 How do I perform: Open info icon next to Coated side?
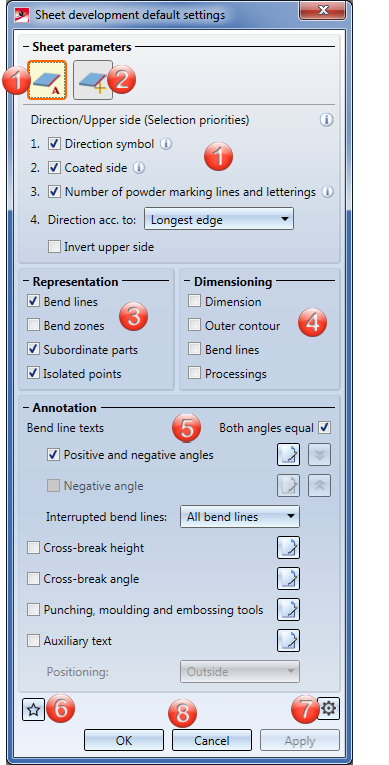coord(139,168)
